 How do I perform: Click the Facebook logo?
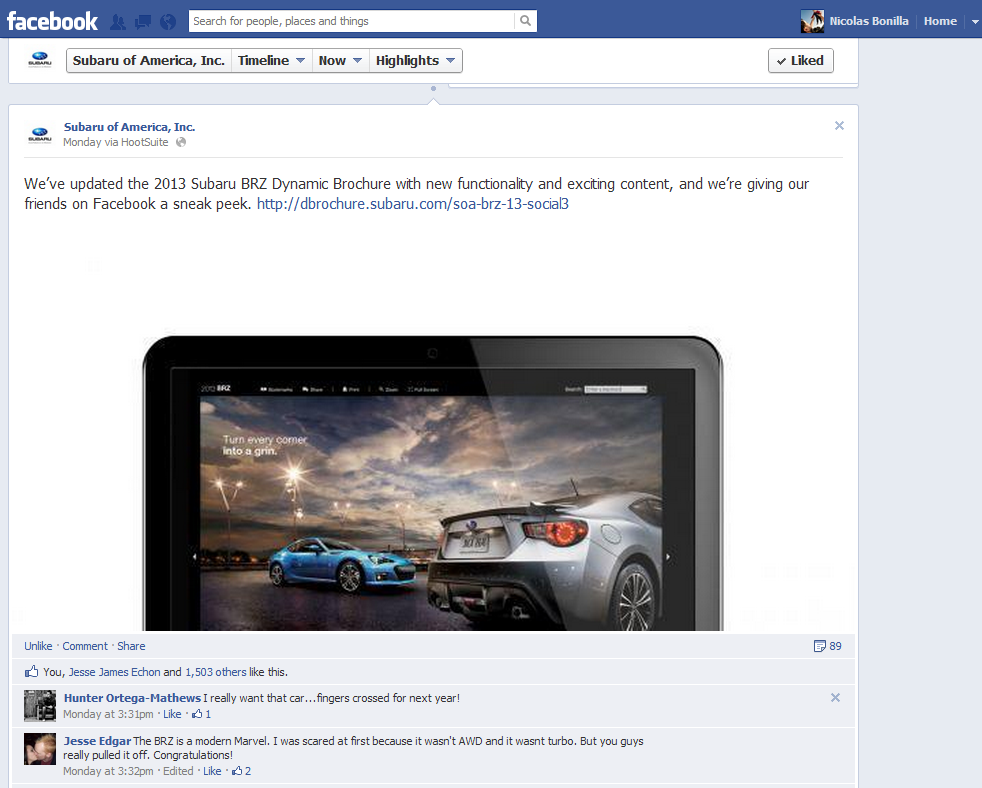(52, 21)
